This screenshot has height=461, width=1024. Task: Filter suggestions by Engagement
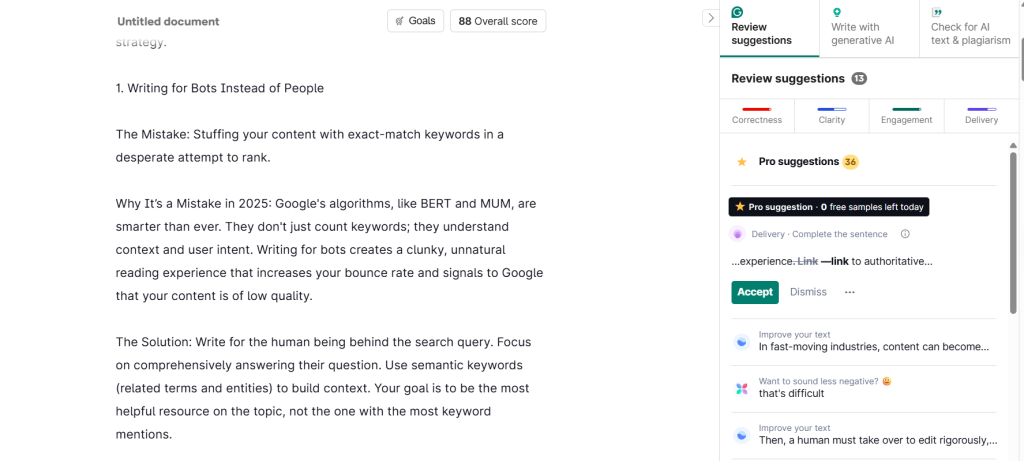tap(907, 115)
